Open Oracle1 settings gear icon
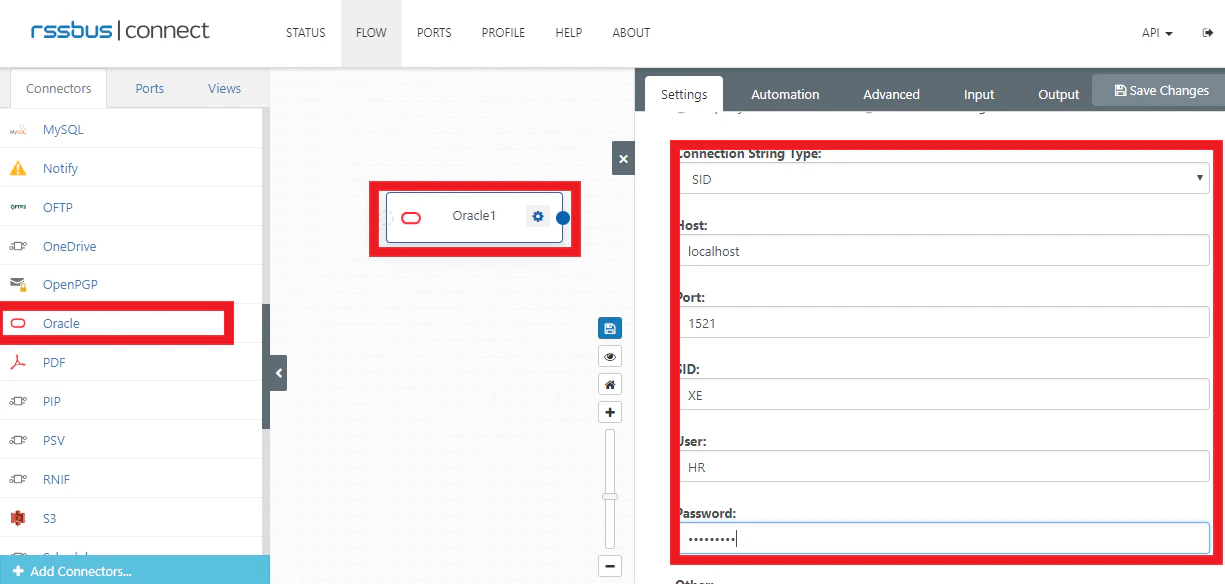The height and width of the screenshot is (584, 1225). pyautogui.click(x=538, y=216)
